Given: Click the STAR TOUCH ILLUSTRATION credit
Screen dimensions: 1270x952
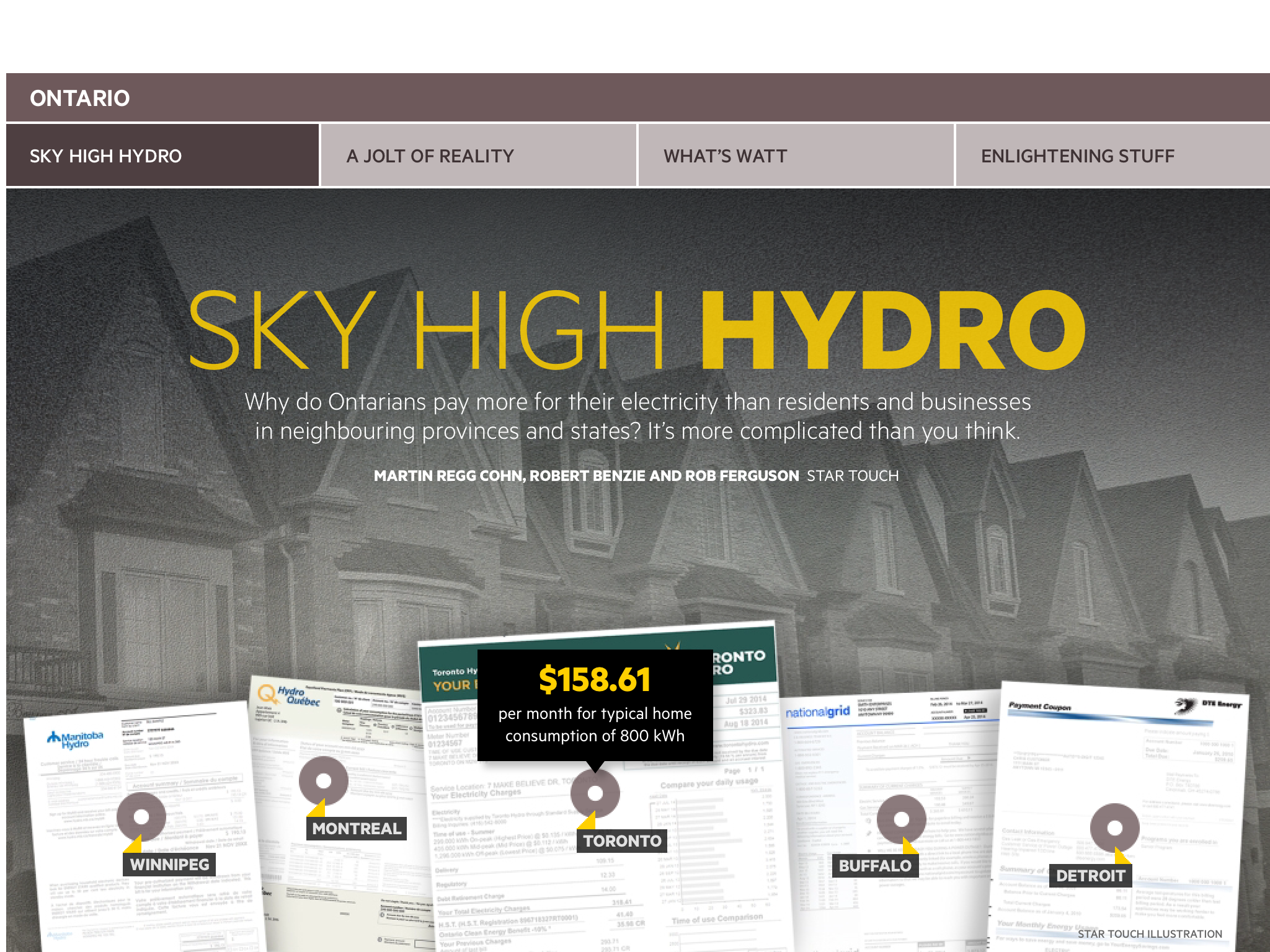Looking at the screenshot, I should pos(1150,934).
